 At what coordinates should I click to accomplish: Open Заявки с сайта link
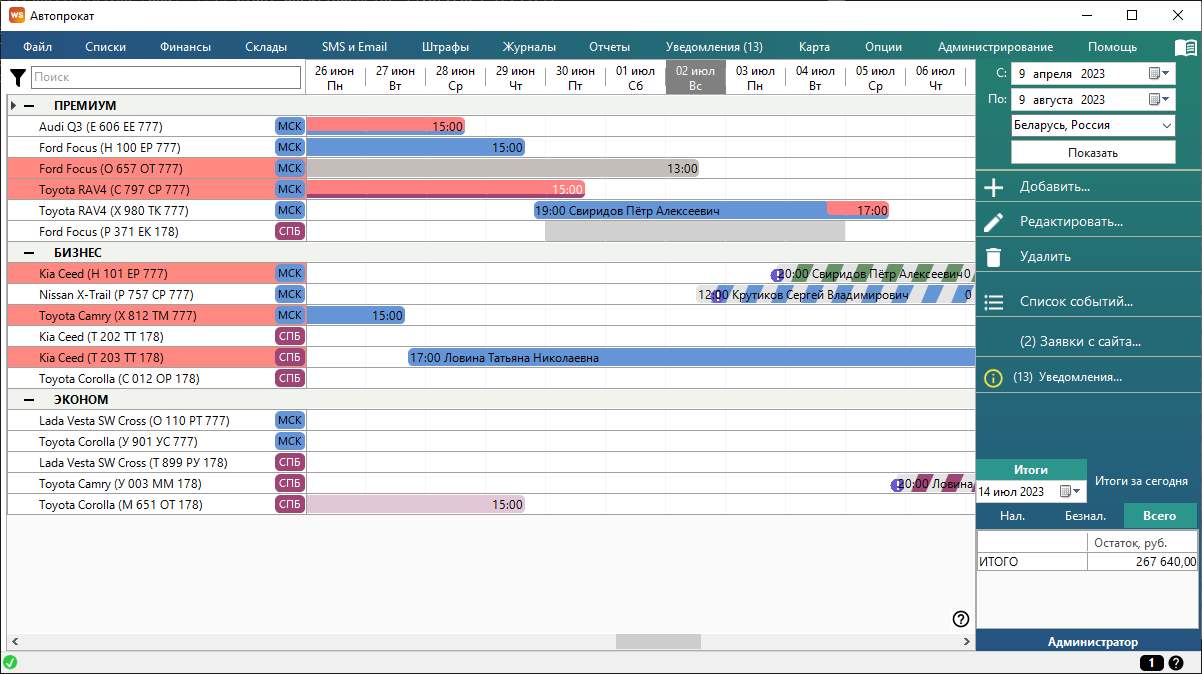[x=1080, y=342]
